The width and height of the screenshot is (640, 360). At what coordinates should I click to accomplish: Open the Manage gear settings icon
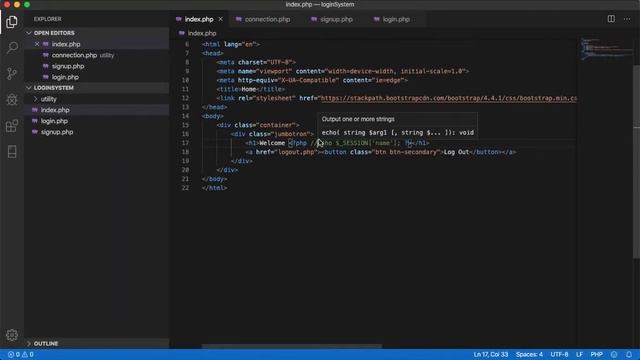[x=12, y=335]
